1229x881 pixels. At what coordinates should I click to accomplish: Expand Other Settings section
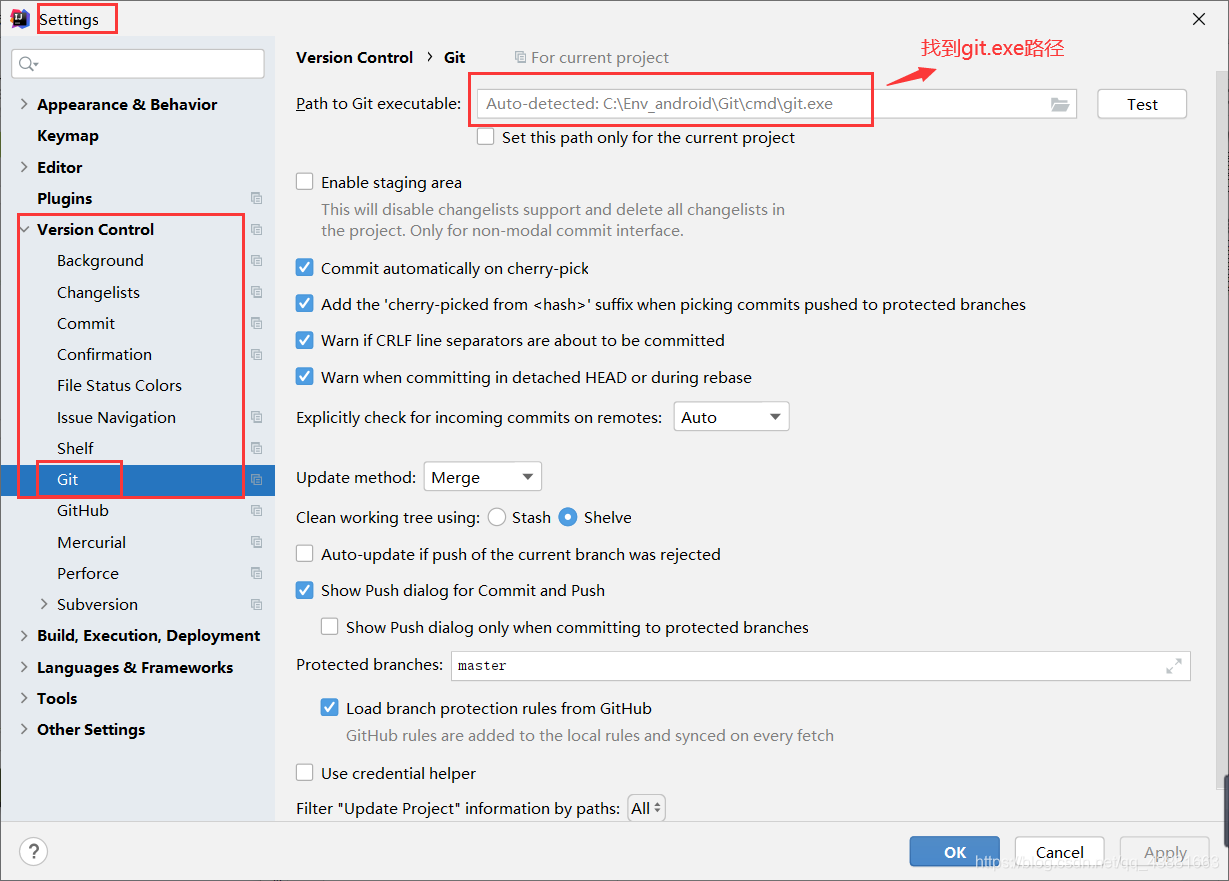click(24, 729)
